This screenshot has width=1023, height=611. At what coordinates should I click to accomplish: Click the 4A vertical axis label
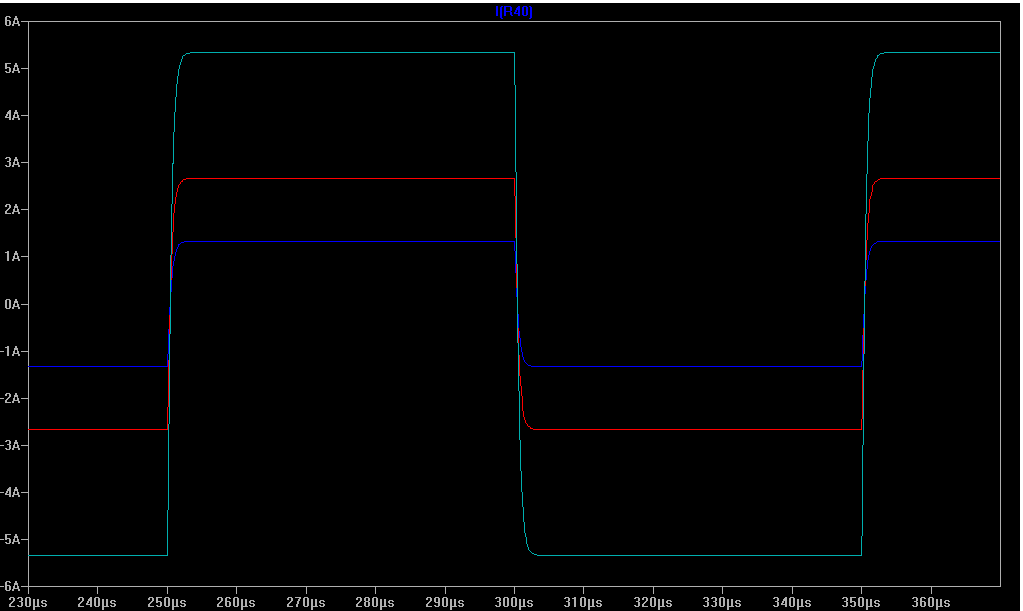[x=12, y=115]
